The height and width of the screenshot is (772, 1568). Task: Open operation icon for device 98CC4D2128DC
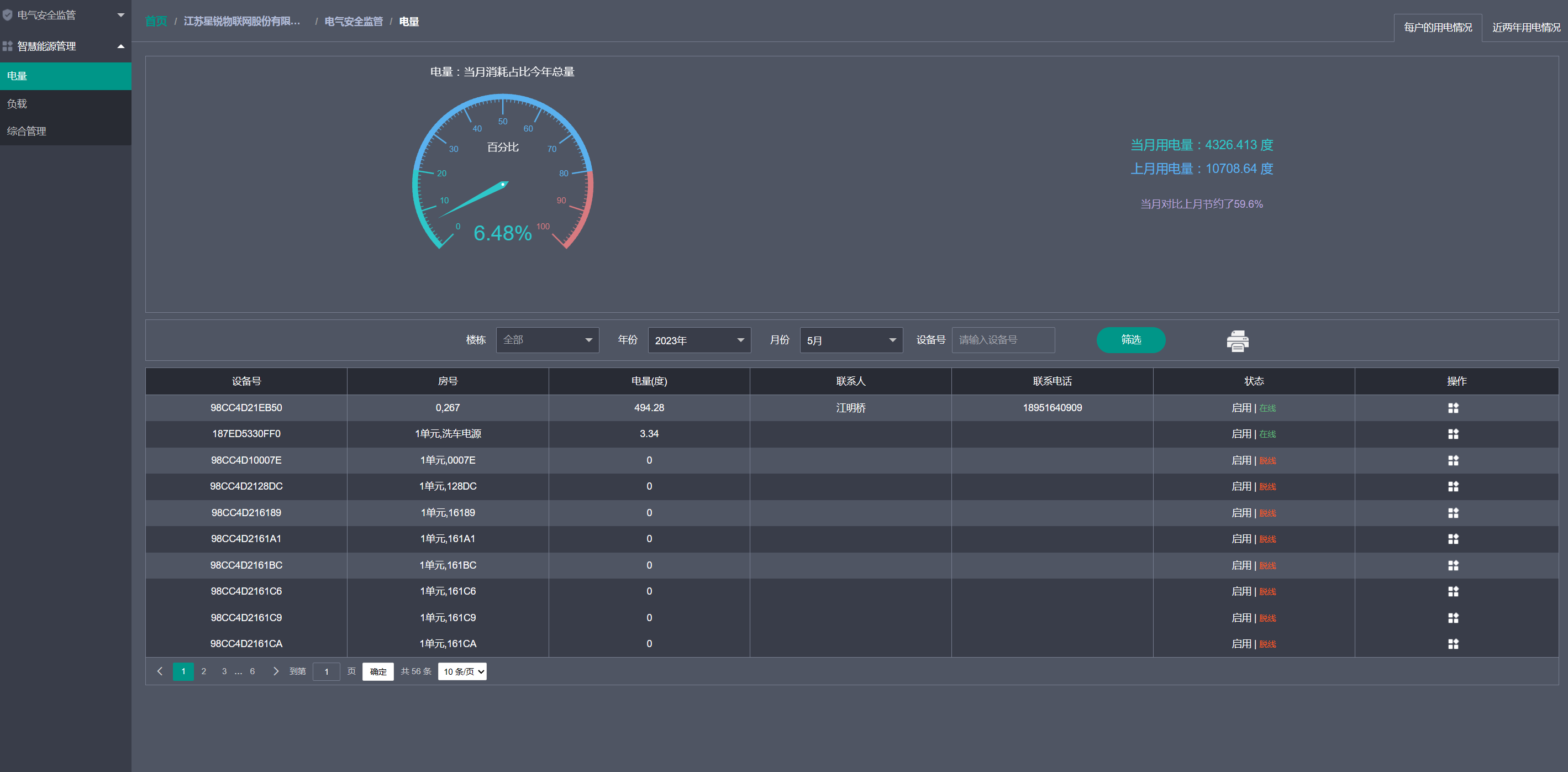1453,486
